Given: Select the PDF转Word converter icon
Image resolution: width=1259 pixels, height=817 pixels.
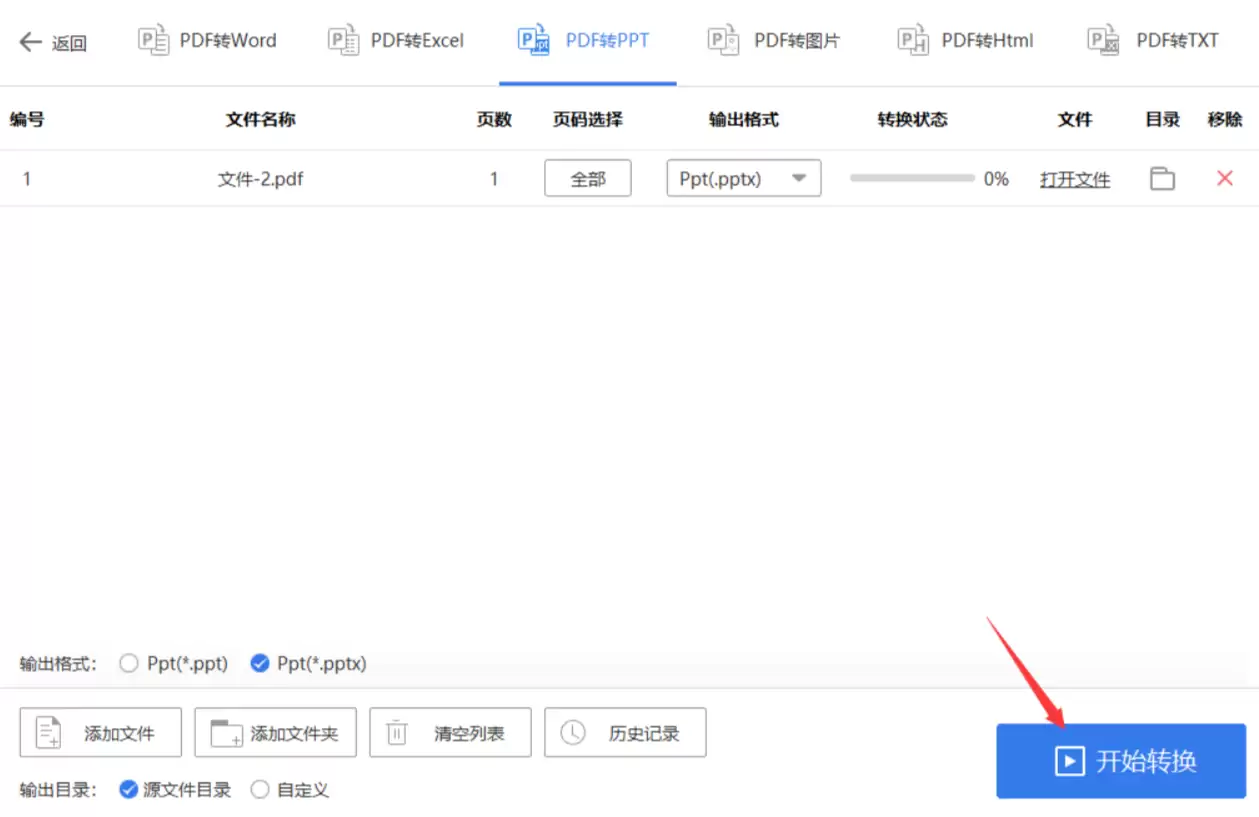Looking at the screenshot, I should (153, 40).
